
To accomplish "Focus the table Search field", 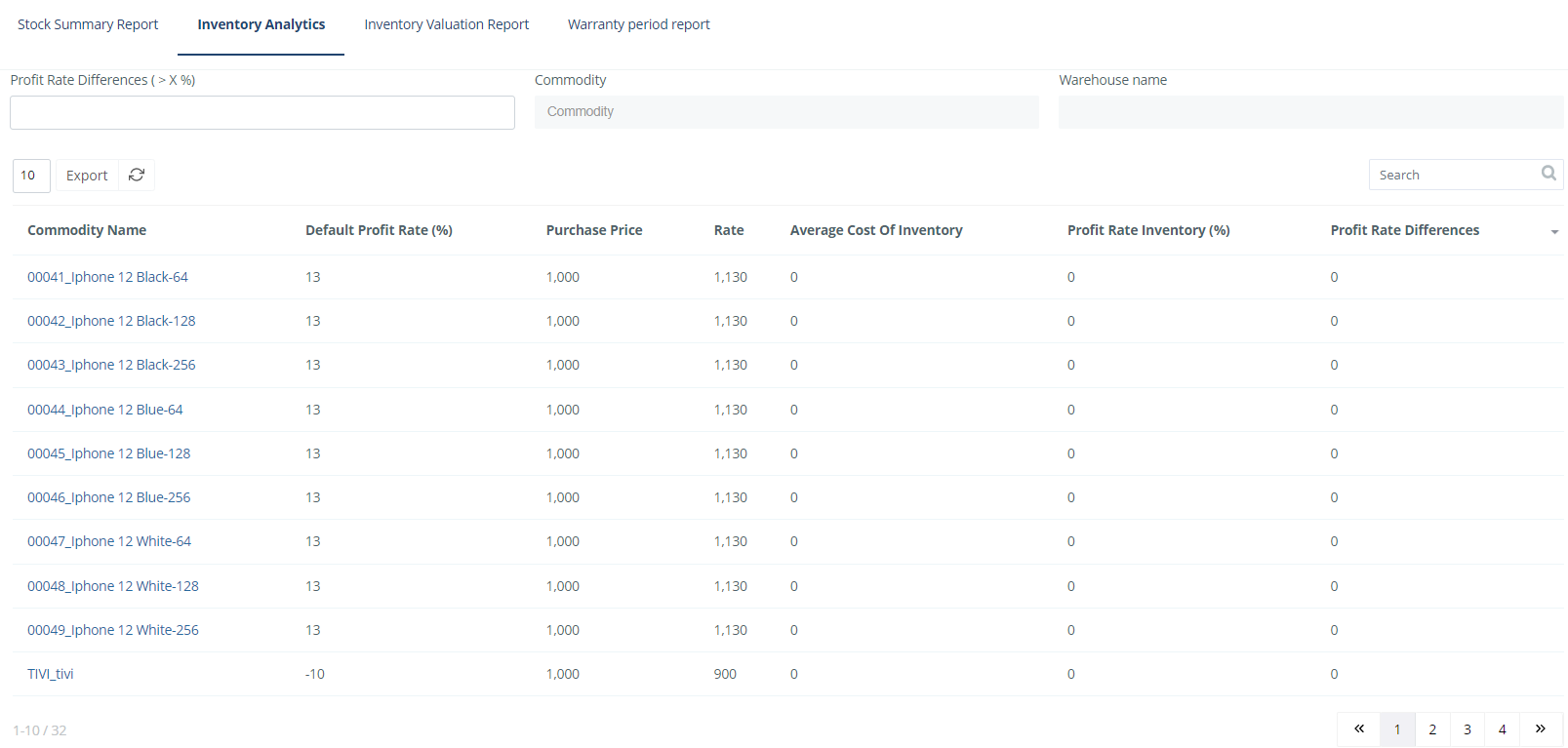I will coord(1452,176).
